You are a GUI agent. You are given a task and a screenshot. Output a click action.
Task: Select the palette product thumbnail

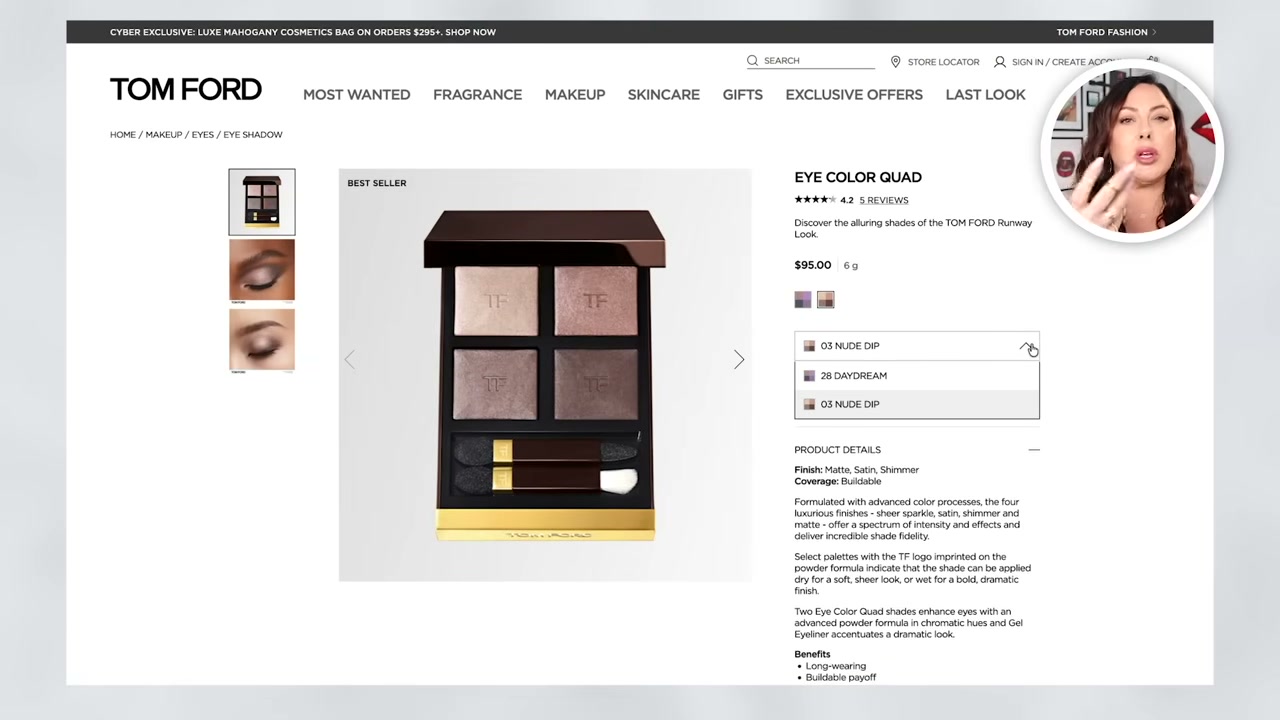(x=262, y=202)
